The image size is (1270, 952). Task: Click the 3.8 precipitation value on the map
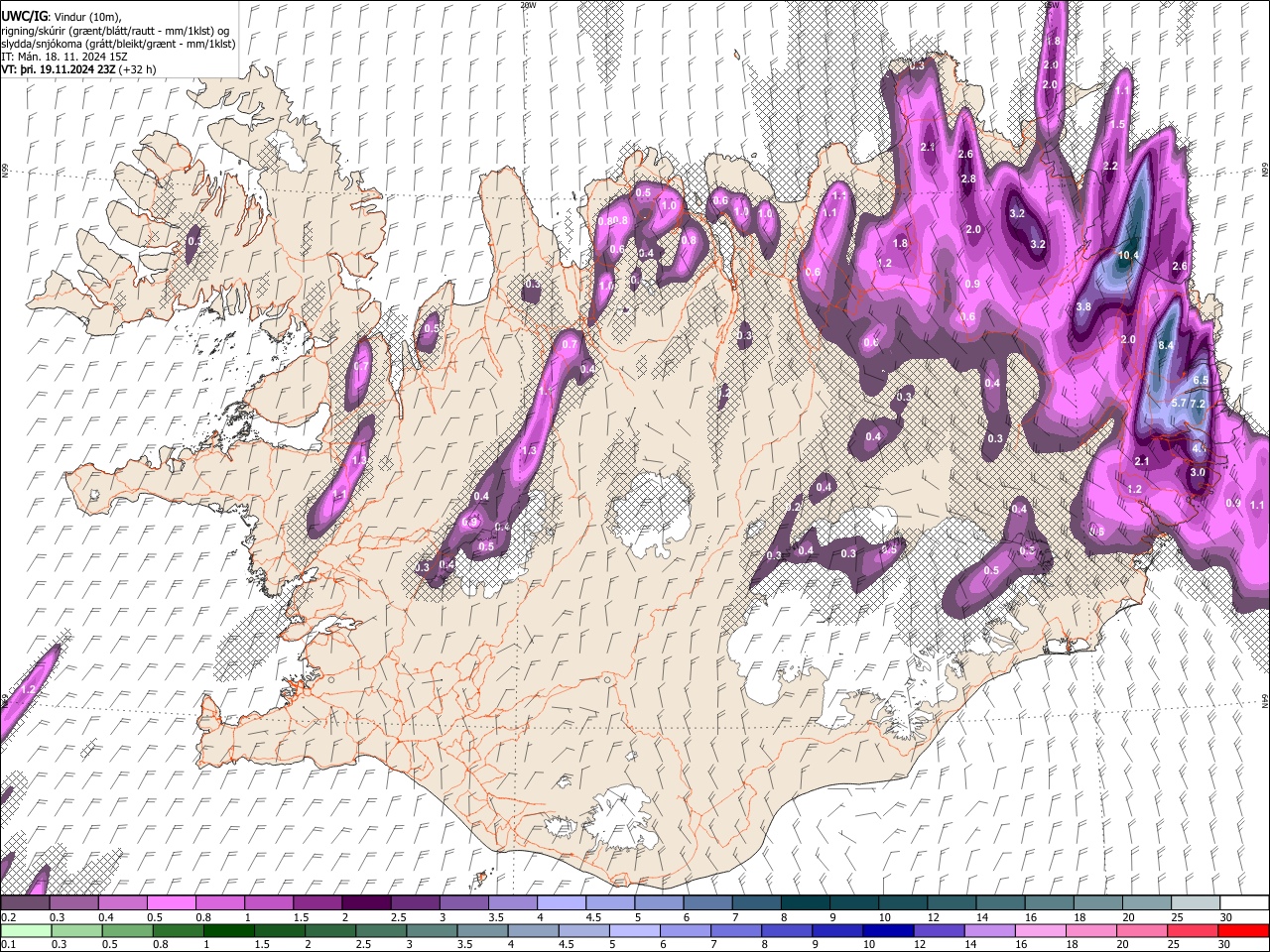1083,307
